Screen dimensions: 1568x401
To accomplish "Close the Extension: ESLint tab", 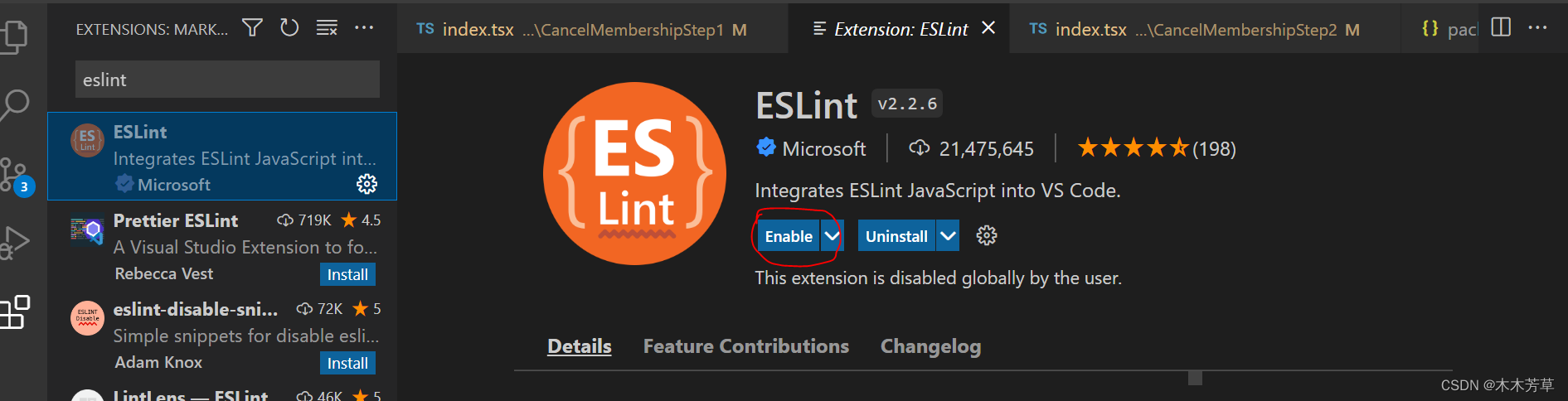I will click(988, 28).
